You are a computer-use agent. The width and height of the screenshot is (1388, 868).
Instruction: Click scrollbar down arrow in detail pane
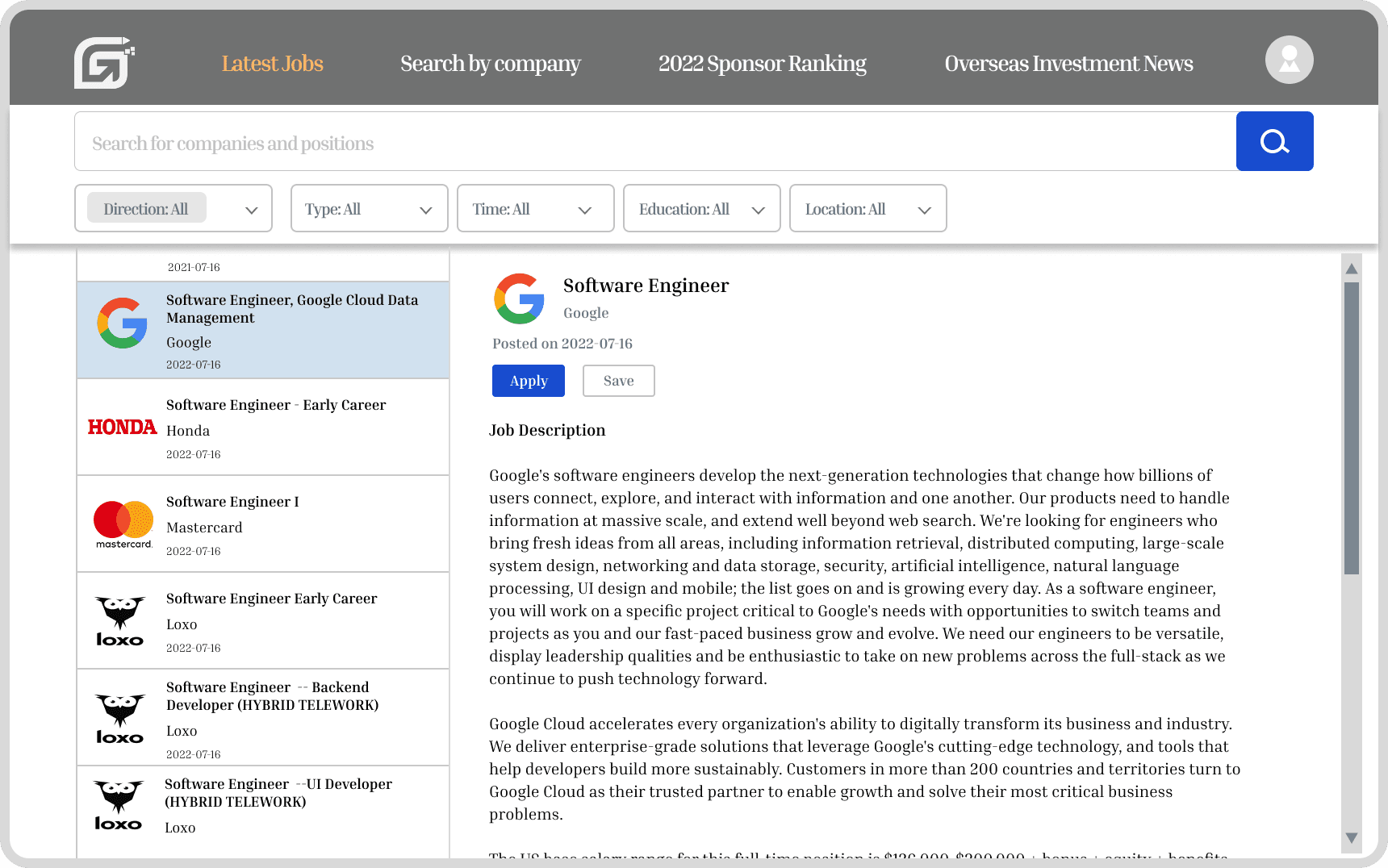tap(1352, 838)
